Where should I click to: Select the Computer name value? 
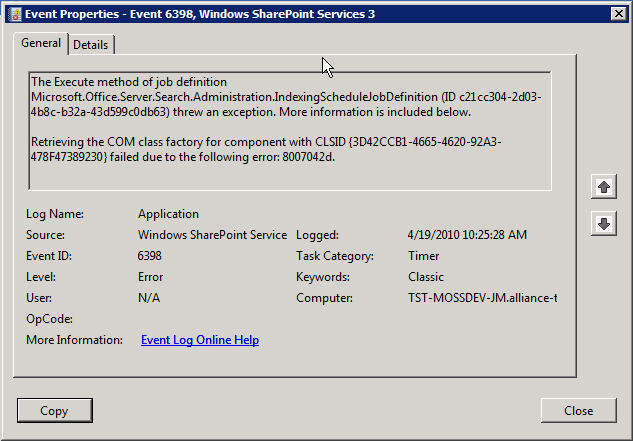pyautogui.click(x=482, y=298)
